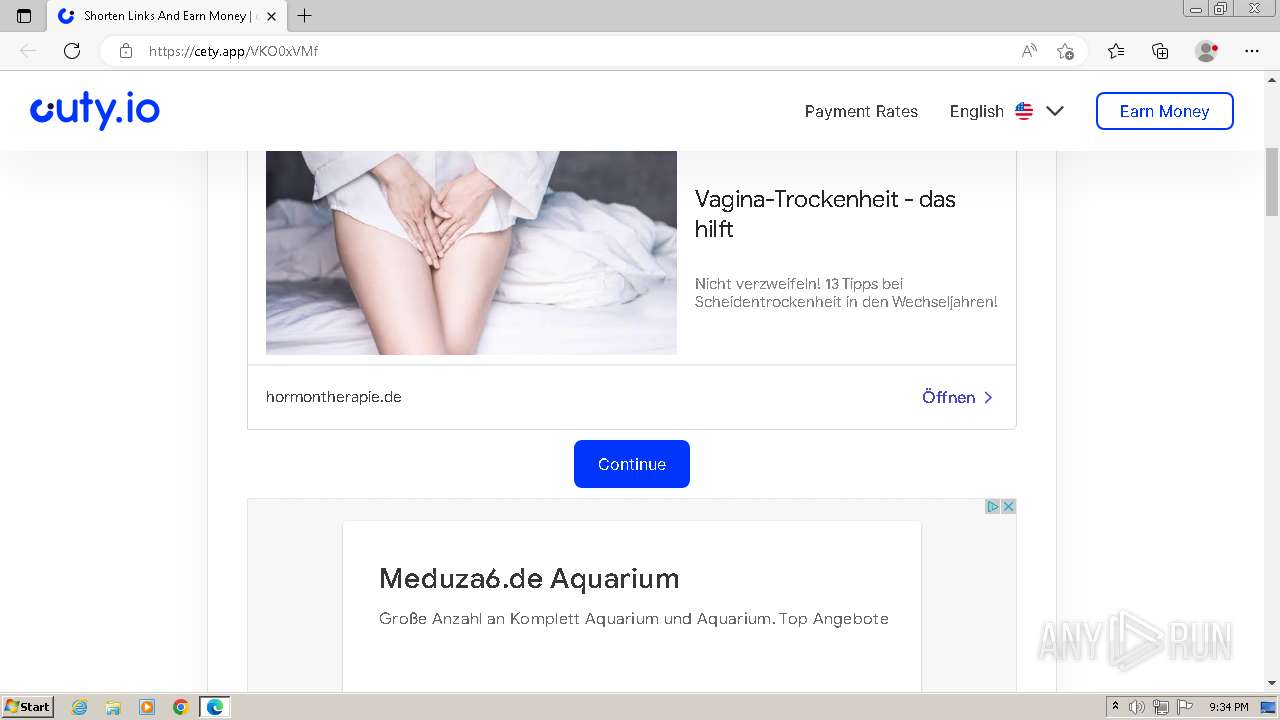
Task: Open the tab actions menu icon
Action: click(x=24, y=16)
